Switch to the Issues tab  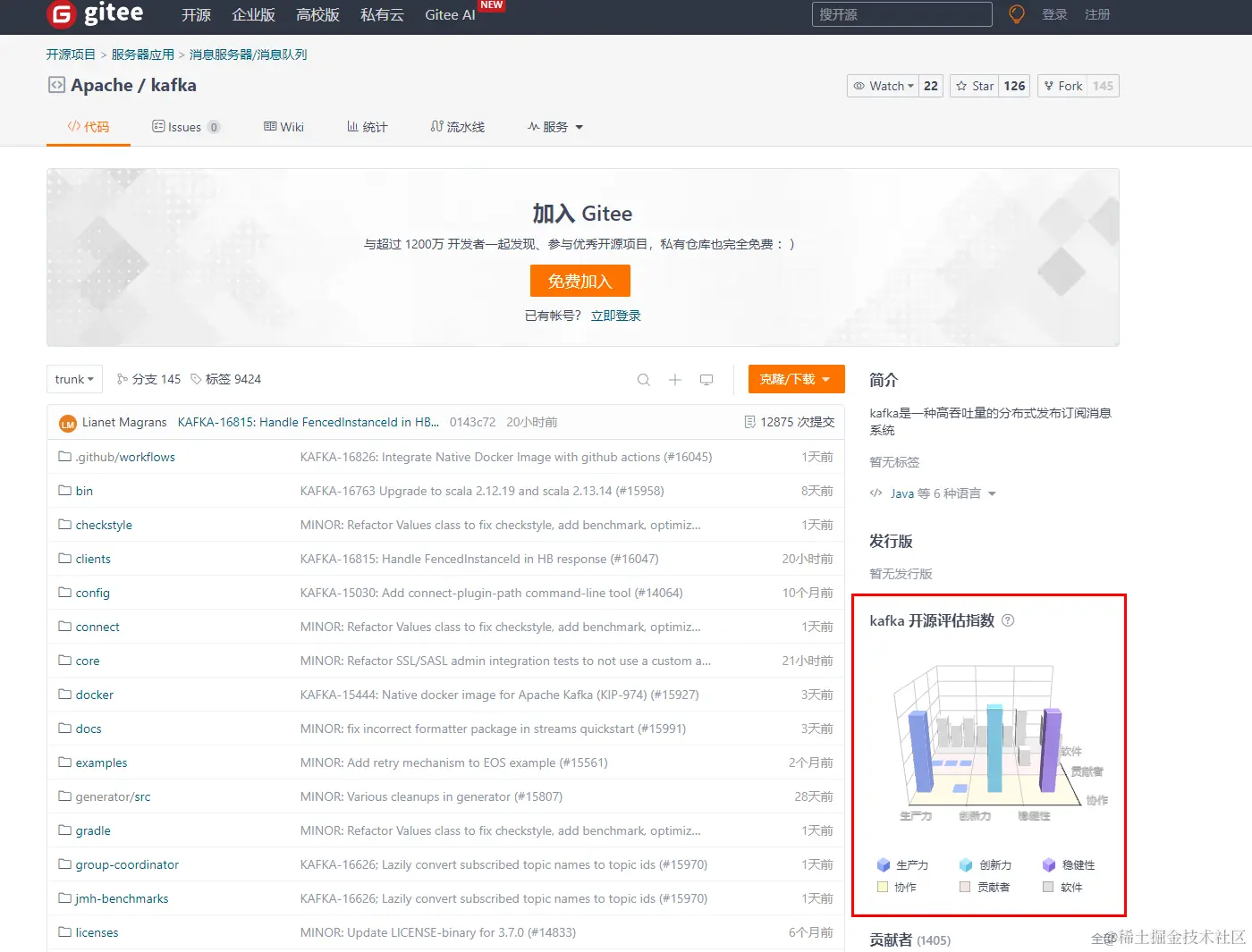[x=185, y=126]
